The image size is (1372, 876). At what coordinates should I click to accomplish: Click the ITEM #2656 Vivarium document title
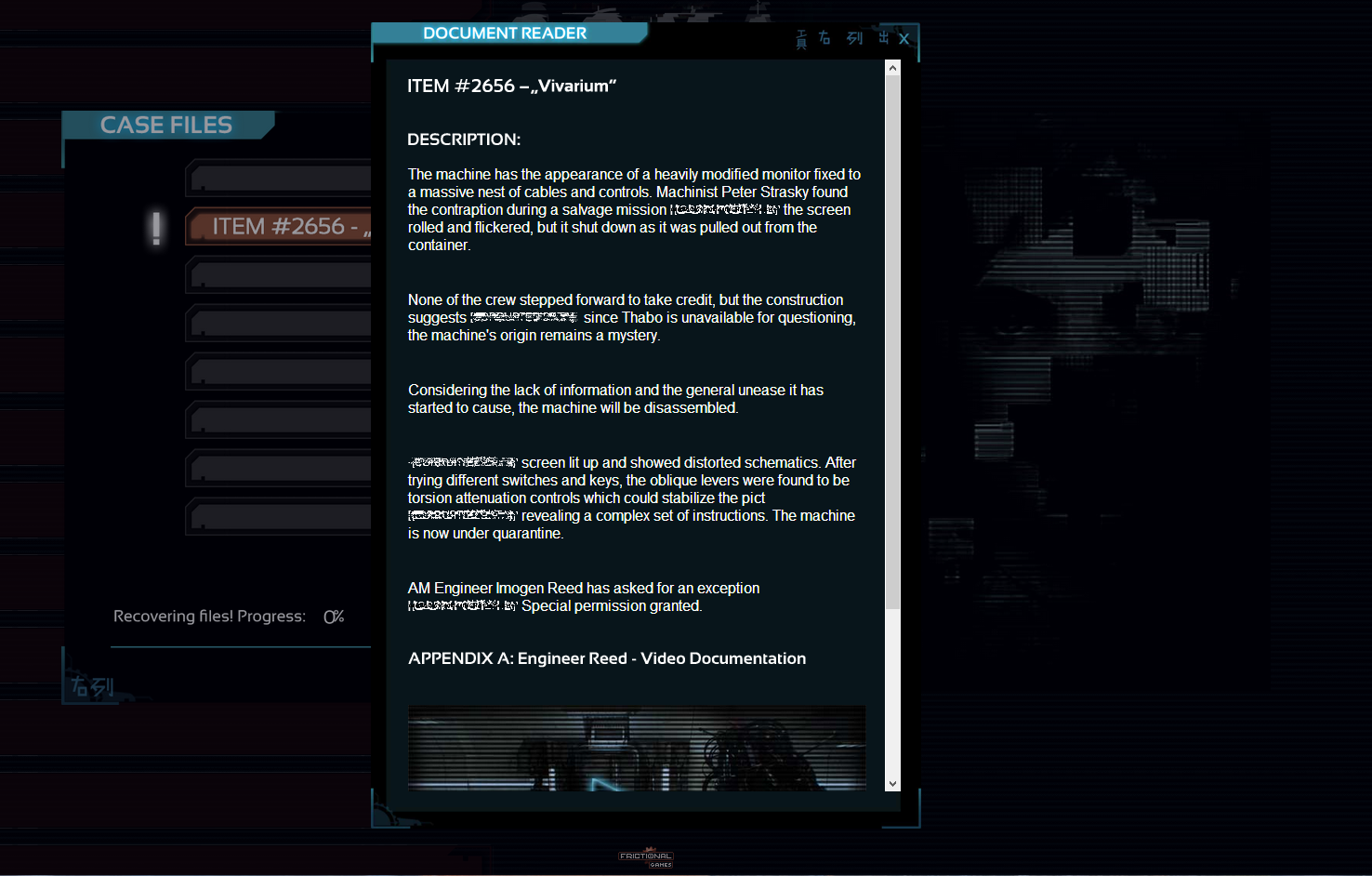point(511,86)
